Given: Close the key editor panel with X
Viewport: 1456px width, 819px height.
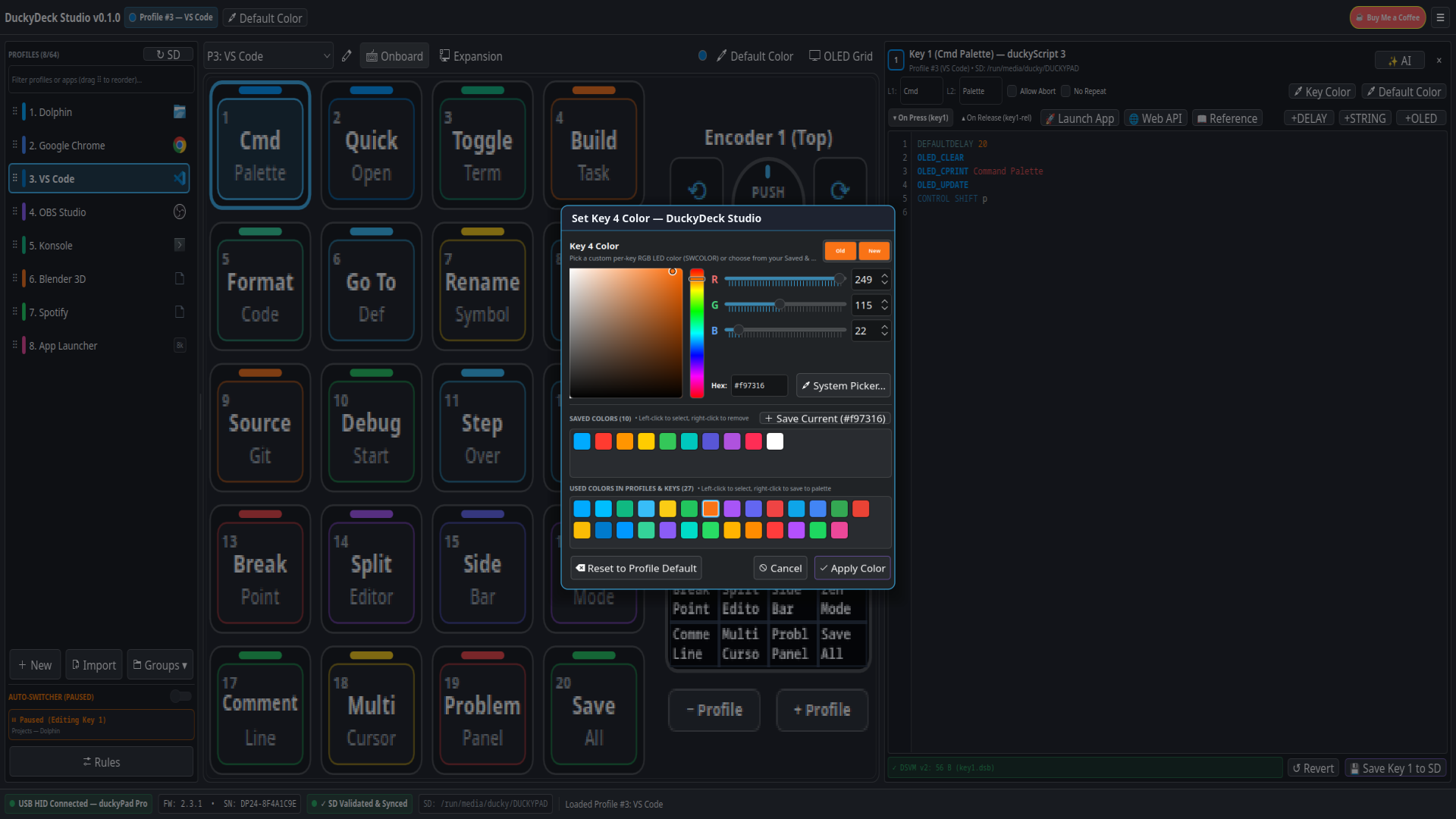Looking at the screenshot, I should click(1439, 61).
